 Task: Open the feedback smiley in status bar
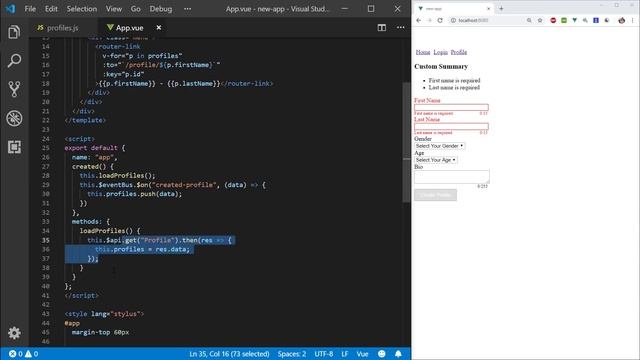[382, 354]
